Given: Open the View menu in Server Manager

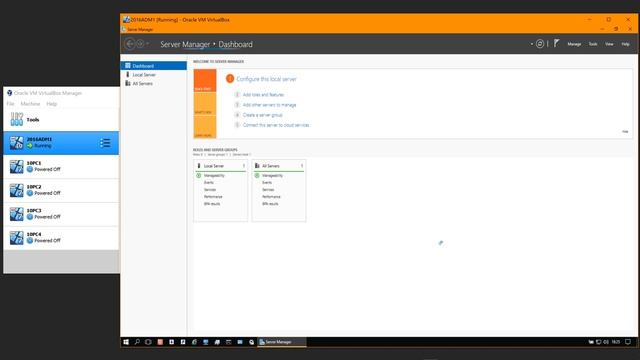Looking at the screenshot, I should [609, 44].
